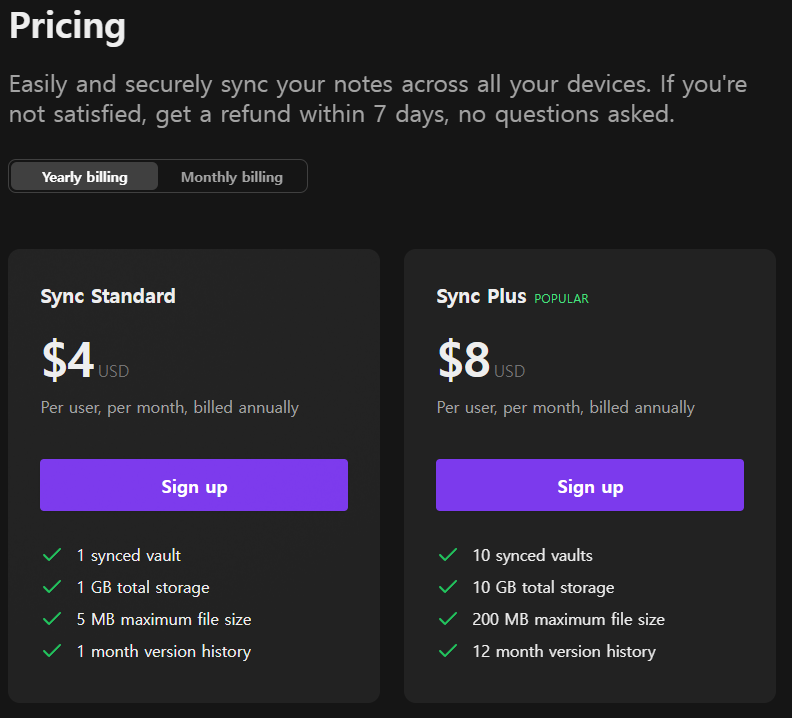Viewport: 792px width, 718px height.
Task: Click the $8 USD price
Action: coord(480,361)
